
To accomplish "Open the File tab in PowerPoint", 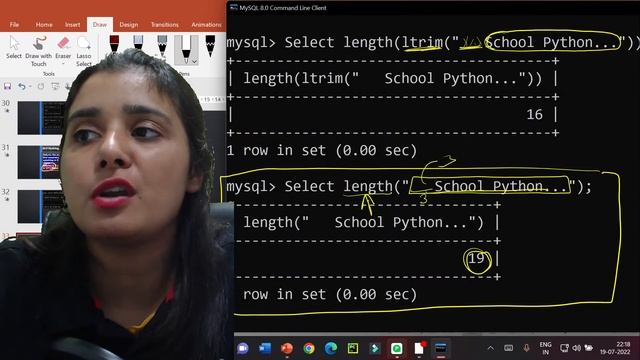I will pos(14,24).
